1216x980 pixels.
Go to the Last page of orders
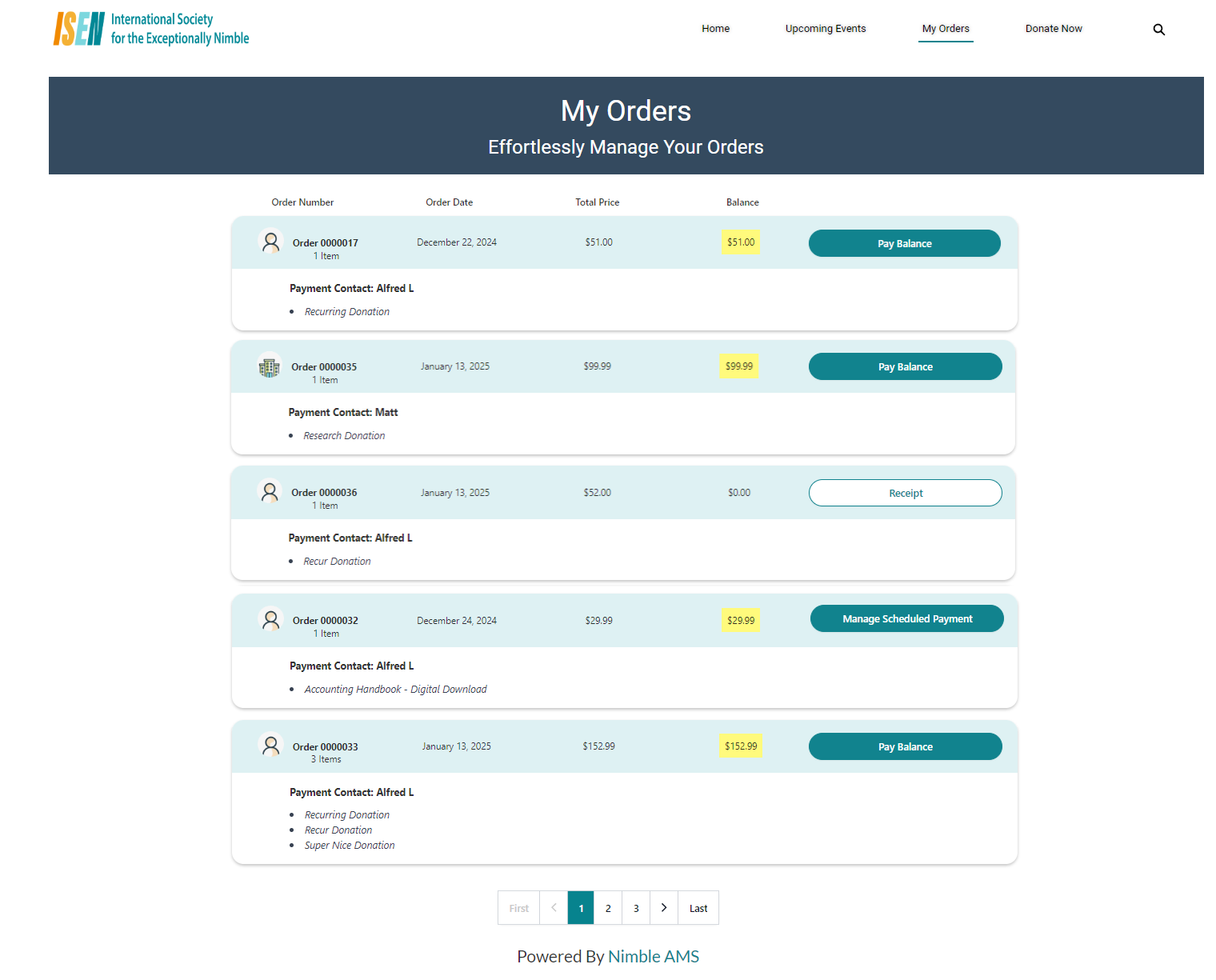tap(698, 908)
